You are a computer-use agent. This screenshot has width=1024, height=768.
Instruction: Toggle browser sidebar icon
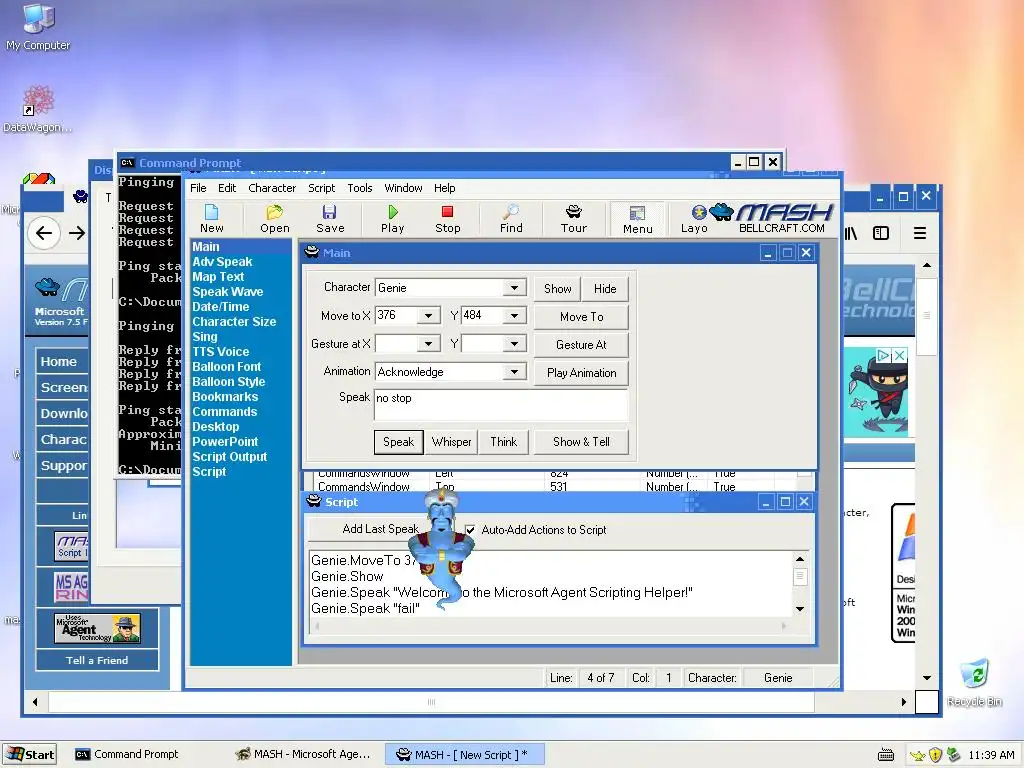click(x=881, y=233)
